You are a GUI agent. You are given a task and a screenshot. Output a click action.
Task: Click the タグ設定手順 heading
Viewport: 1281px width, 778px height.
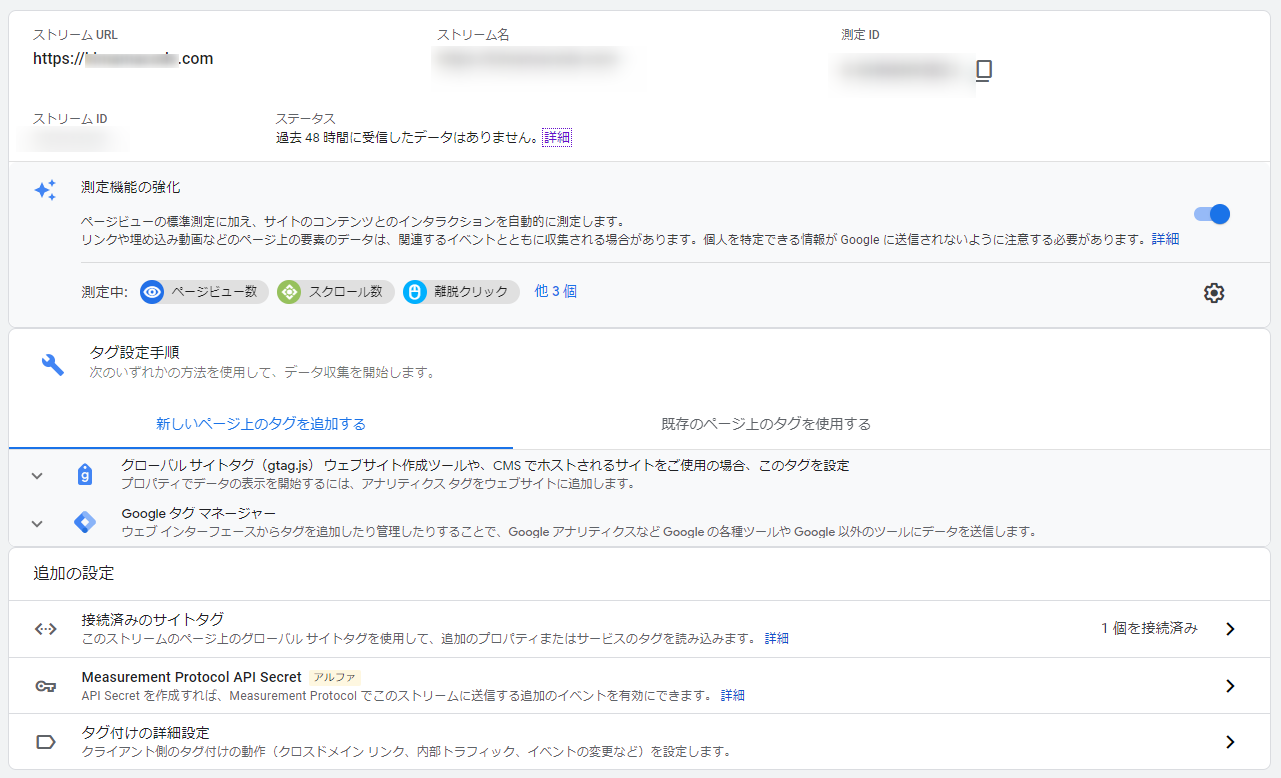134,352
